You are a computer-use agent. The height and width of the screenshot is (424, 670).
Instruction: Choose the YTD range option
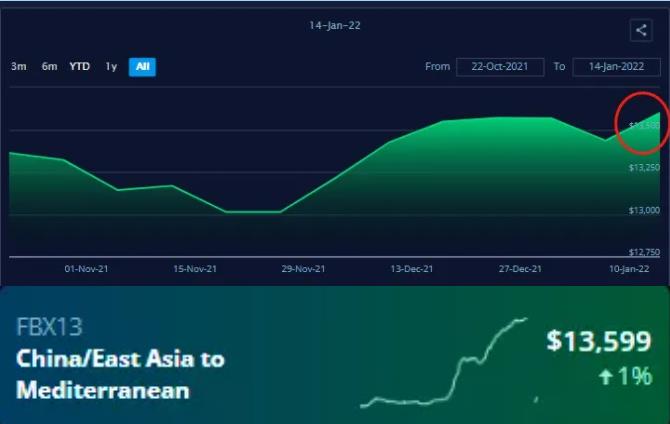[79, 67]
